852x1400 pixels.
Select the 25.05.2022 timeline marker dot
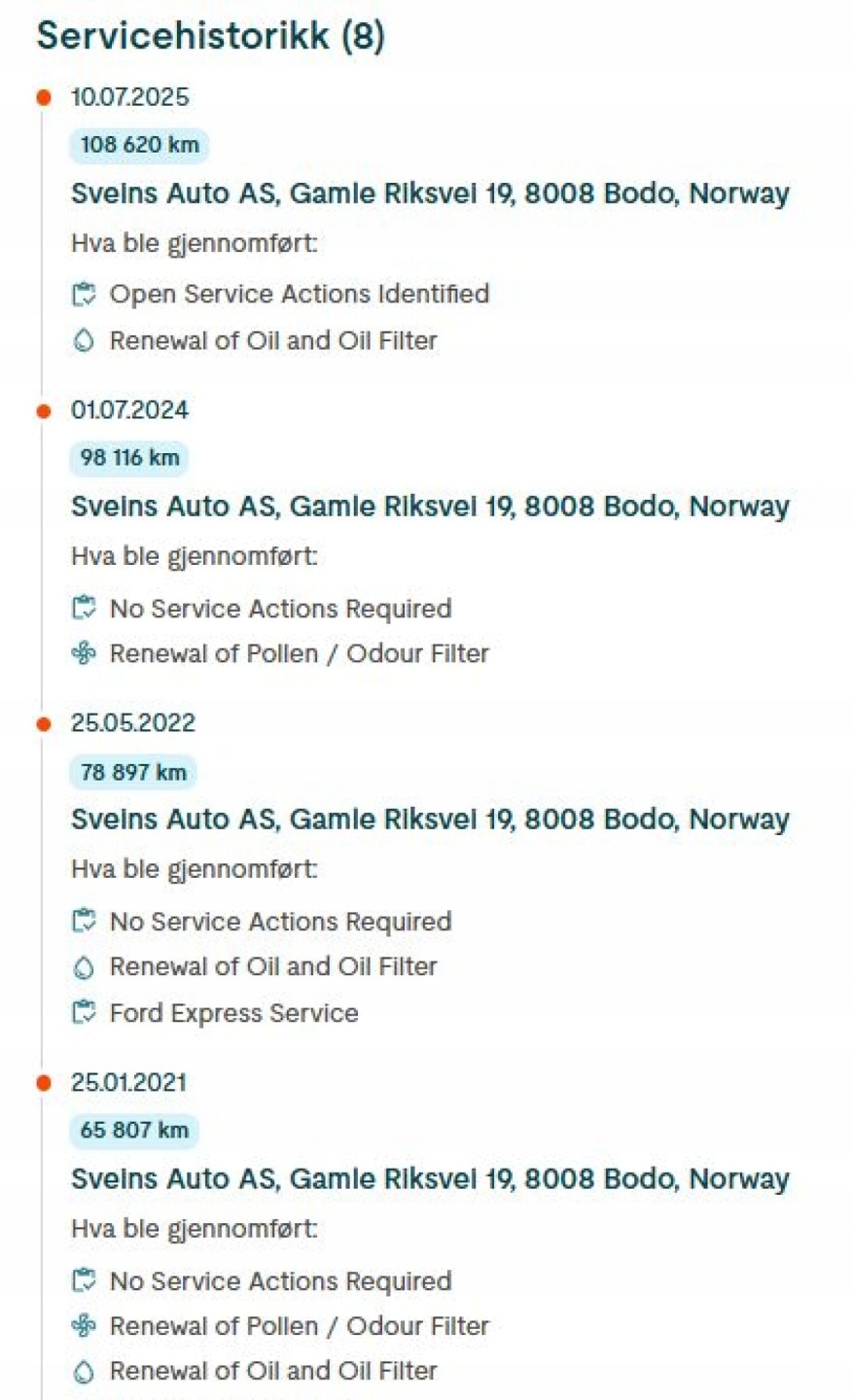tap(43, 724)
